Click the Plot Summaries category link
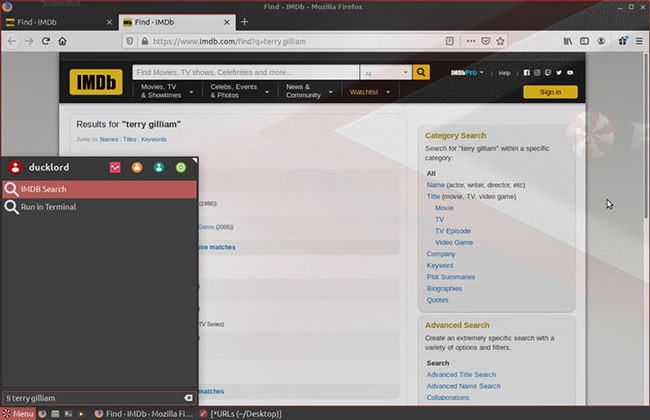This screenshot has height=420, width=650. click(x=451, y=277)
